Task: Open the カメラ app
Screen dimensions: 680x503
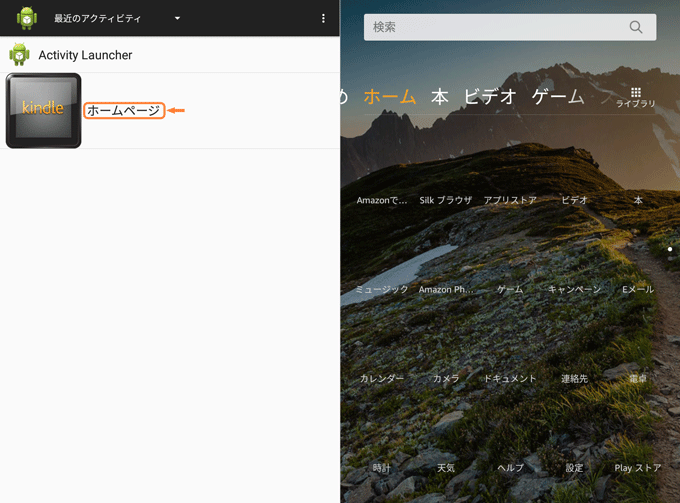Action: pyautogui.click(x=446, y=379)
